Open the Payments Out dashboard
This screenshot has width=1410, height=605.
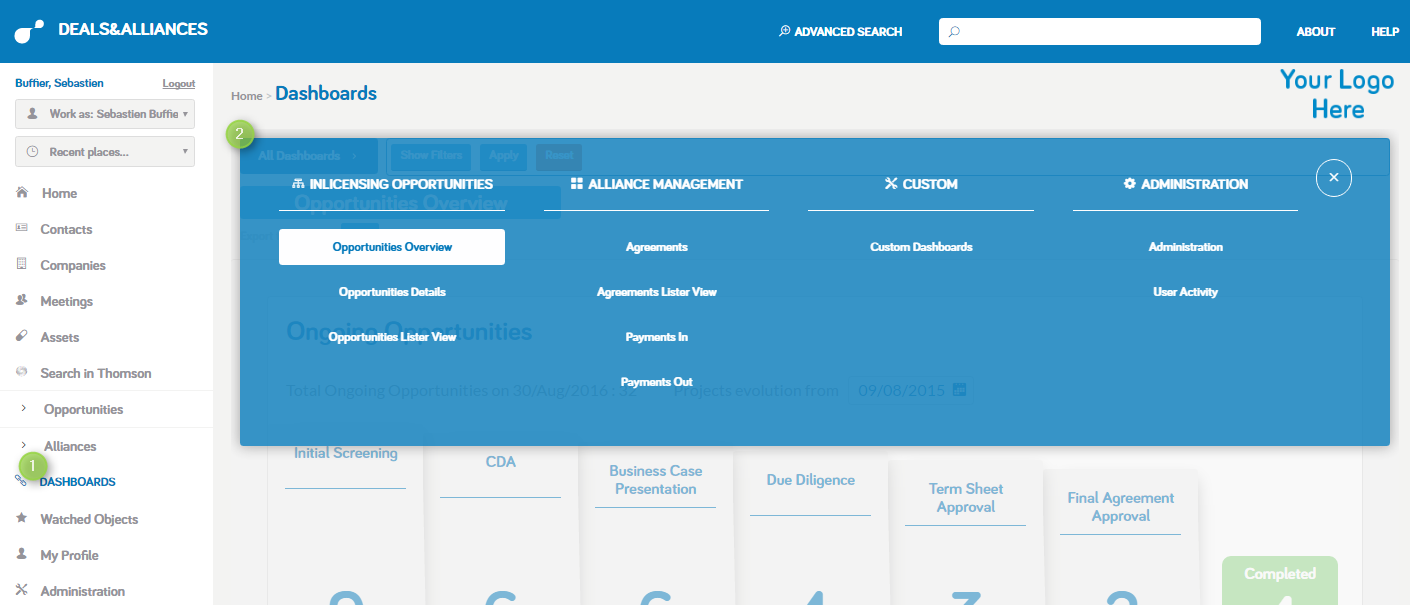click(657, 382)
